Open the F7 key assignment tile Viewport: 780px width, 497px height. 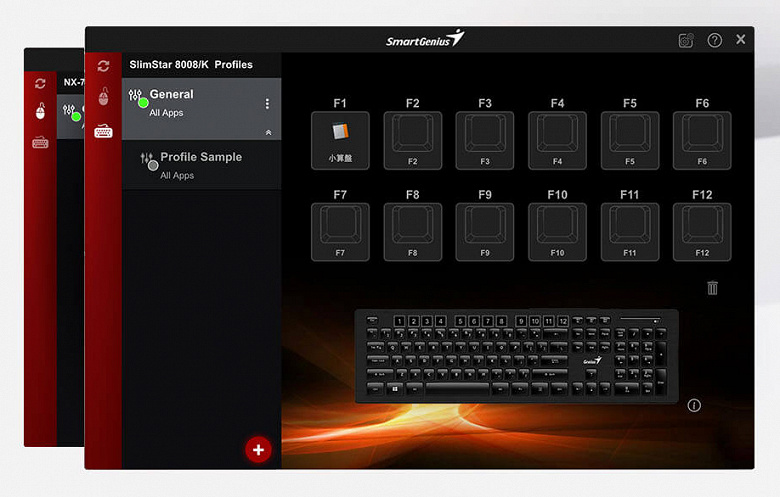coord(340,232)
